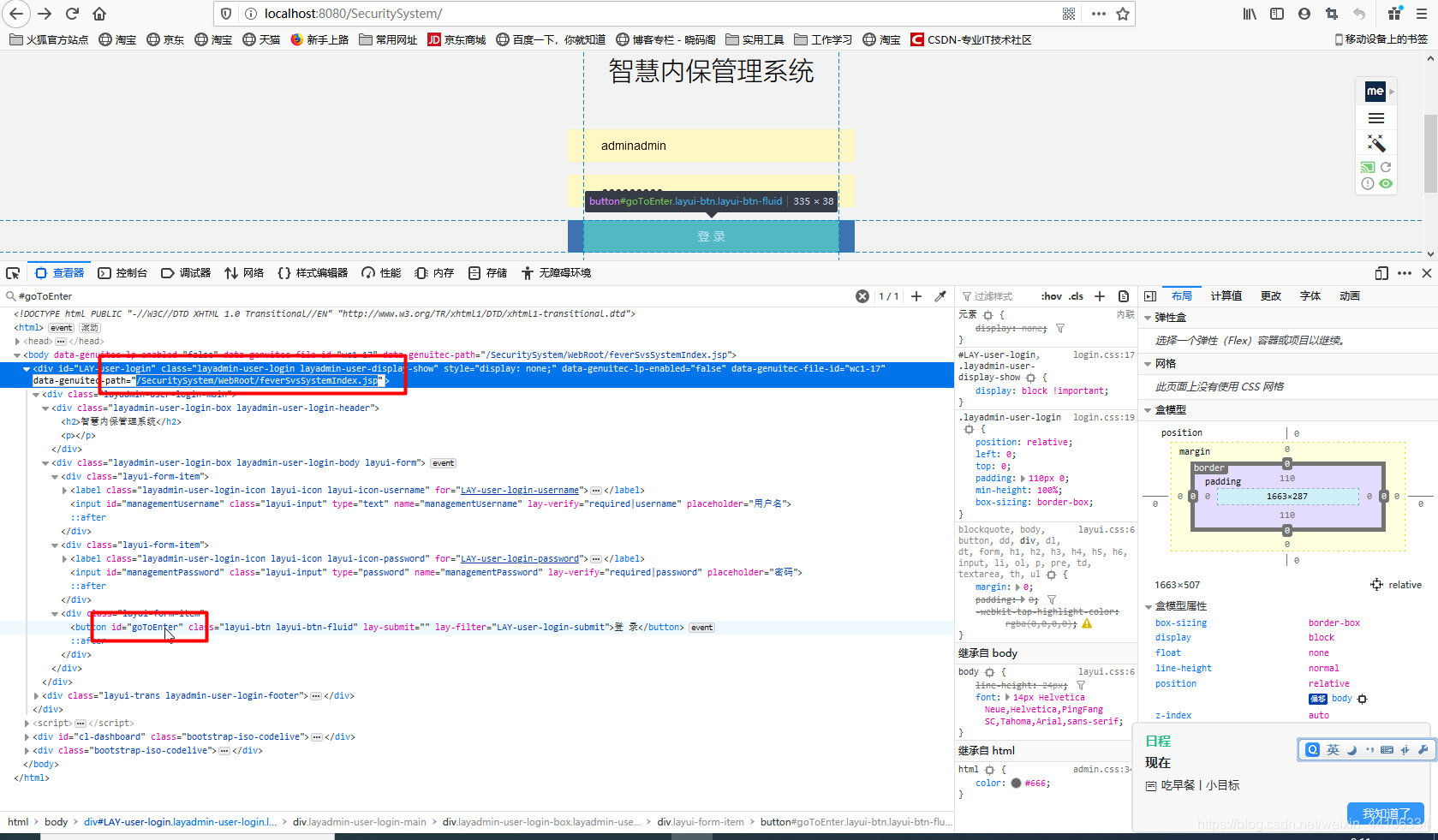Open the CSDN-专业IT技术社区 bookmark
Image resolution: width=1438 pixels, height=840 pixels.
click(971, 39)
